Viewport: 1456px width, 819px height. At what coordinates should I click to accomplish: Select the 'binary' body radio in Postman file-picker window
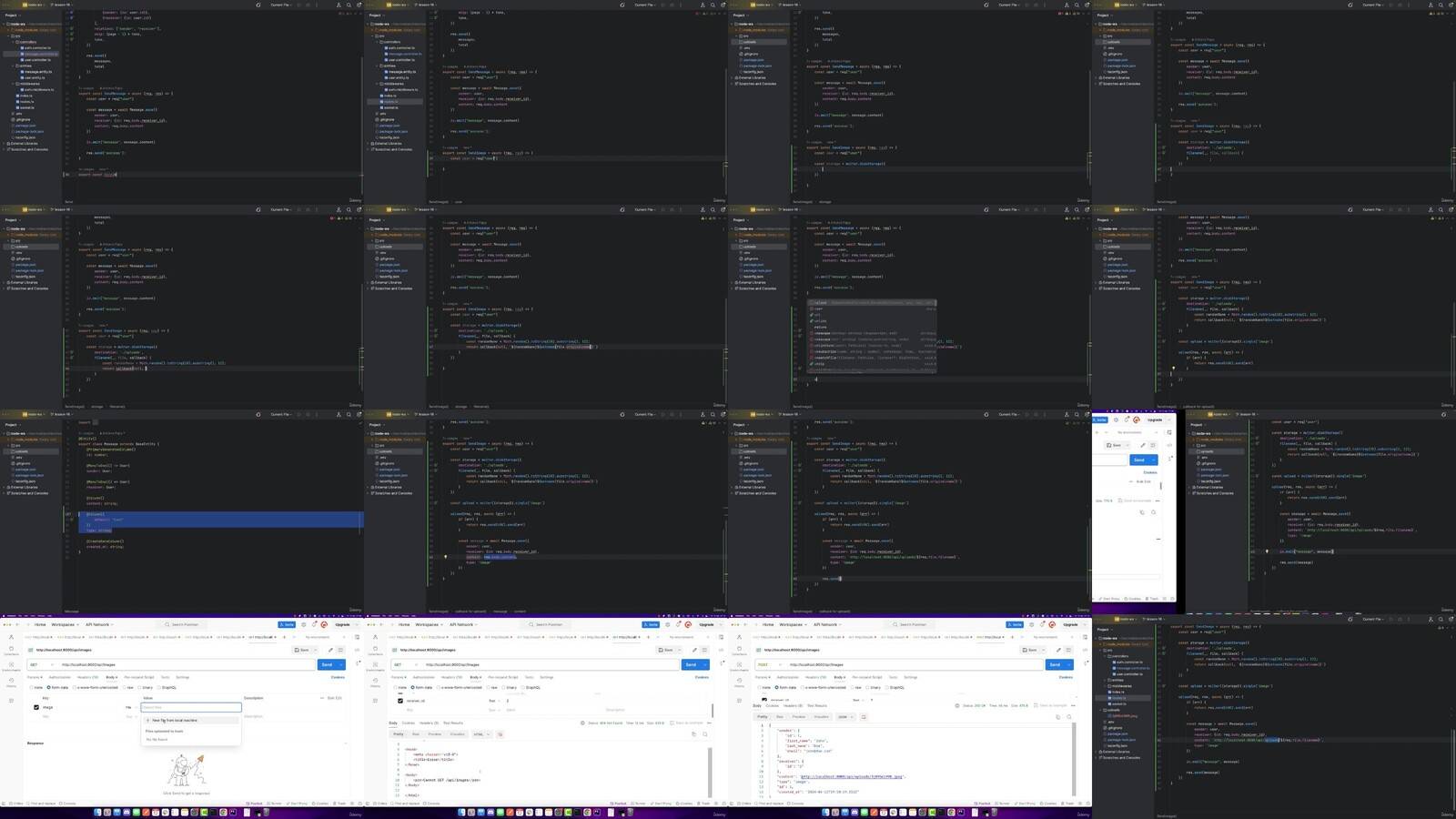pyautogui.click(x=139, y=687)
